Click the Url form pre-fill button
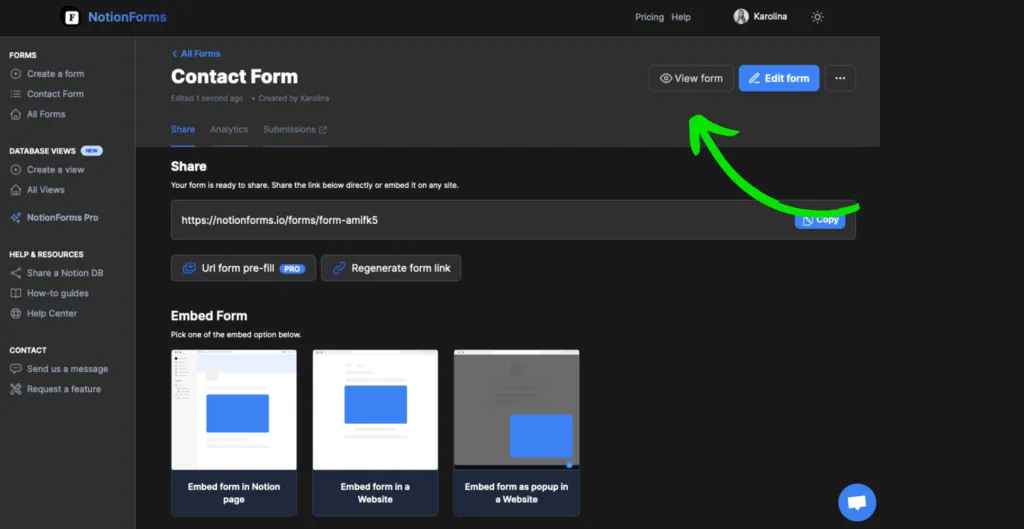The width and height of the screenshot is (1024, 529). (x=243, y=268)
